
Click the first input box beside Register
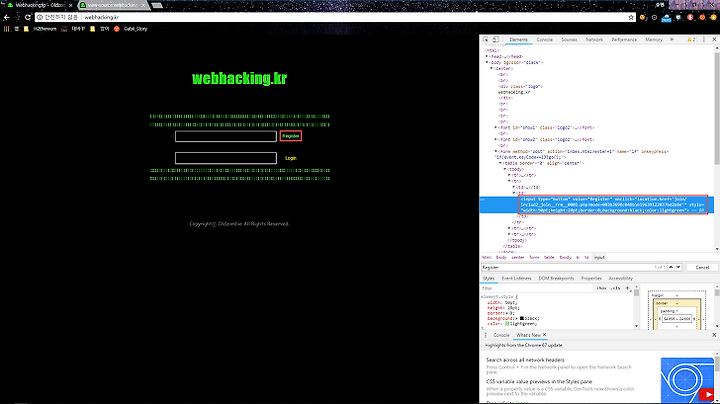tap(226, 136)
